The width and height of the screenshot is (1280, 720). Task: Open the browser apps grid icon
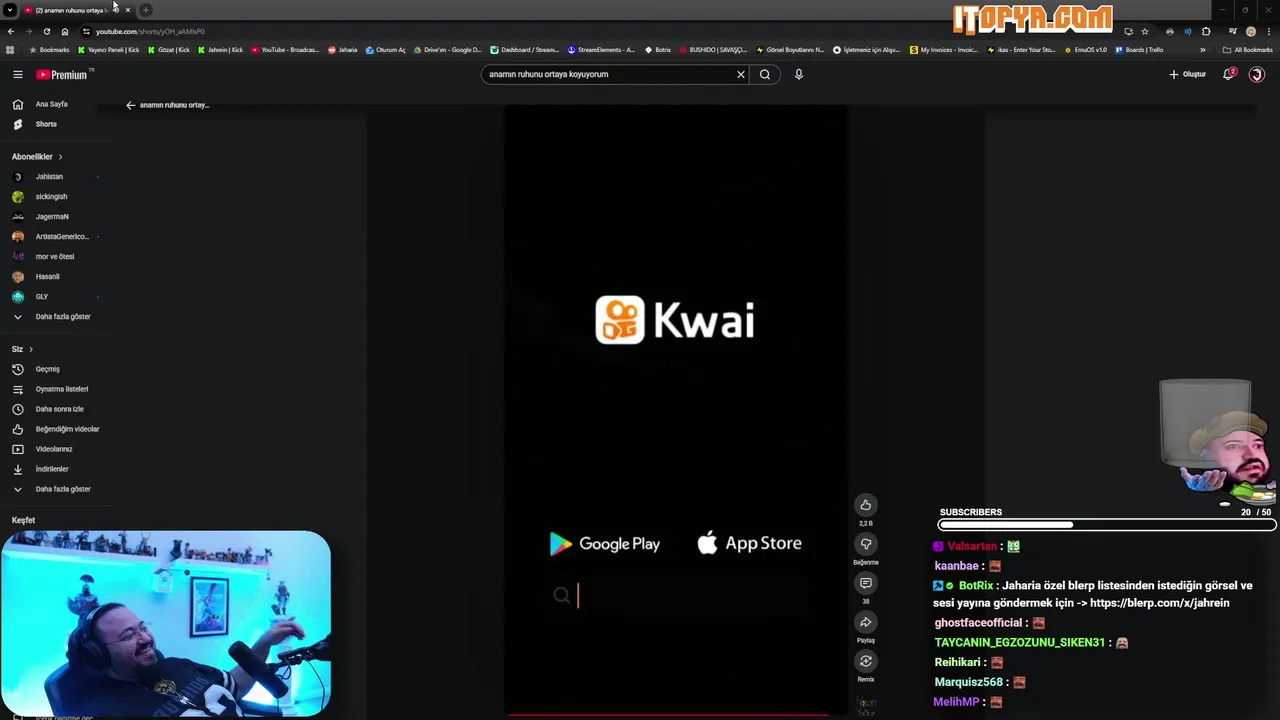(10, 50)
